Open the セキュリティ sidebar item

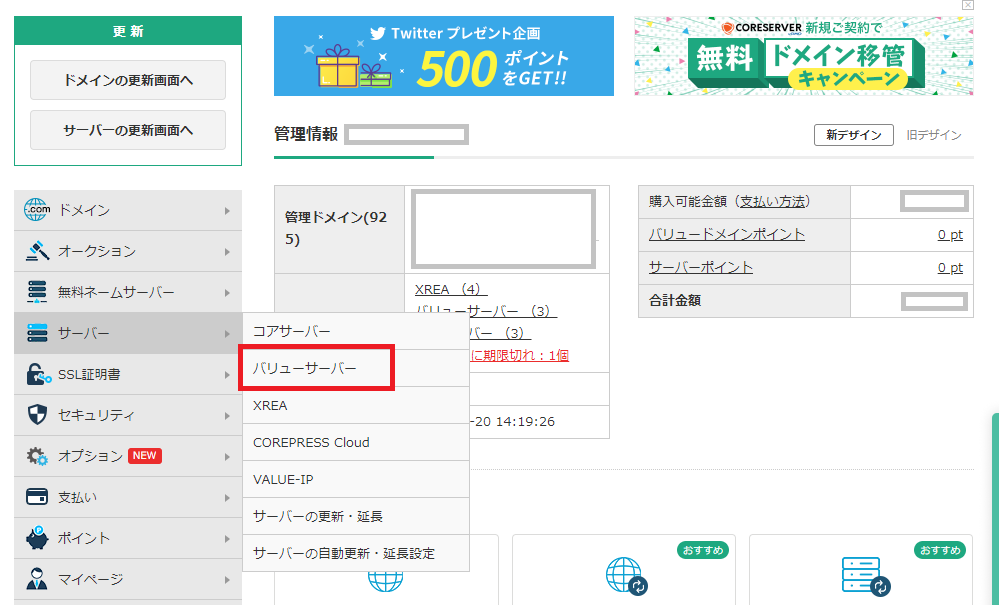tap(128, 415)
